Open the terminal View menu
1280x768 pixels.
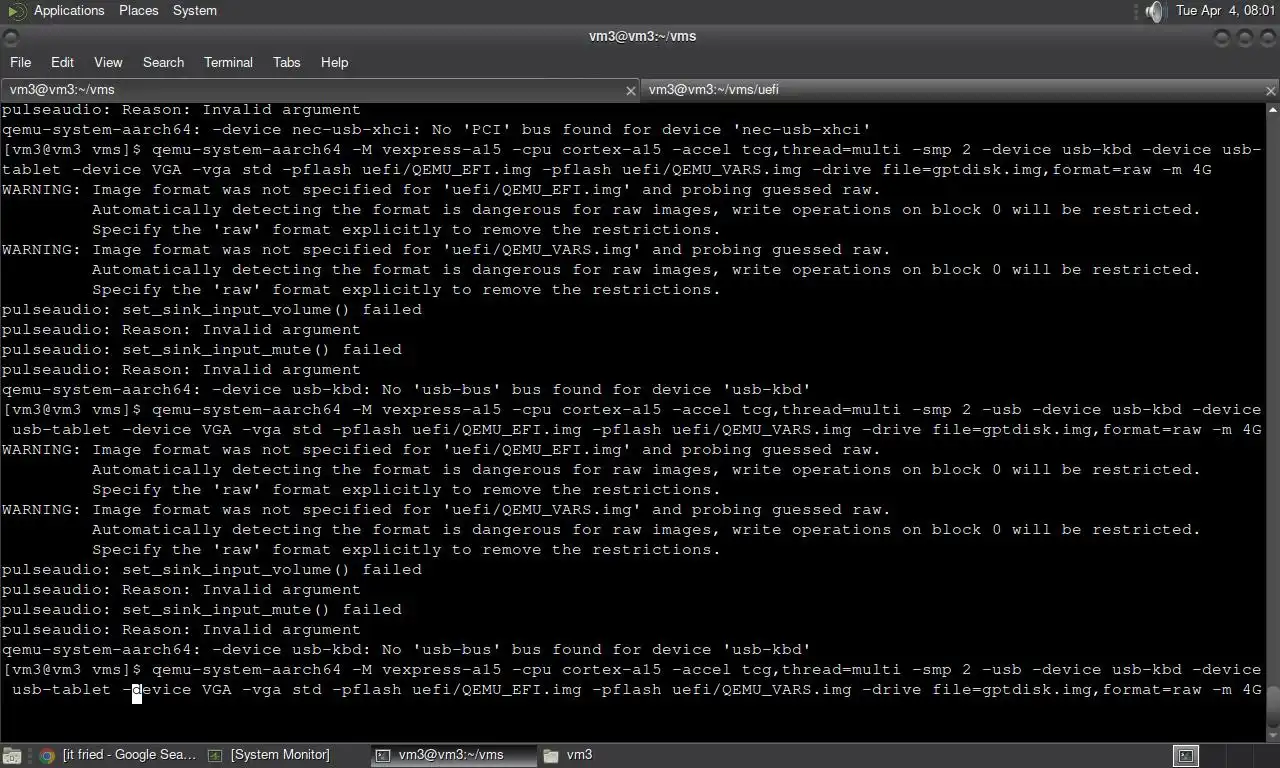pyautogui.click(x=108, y=62)
